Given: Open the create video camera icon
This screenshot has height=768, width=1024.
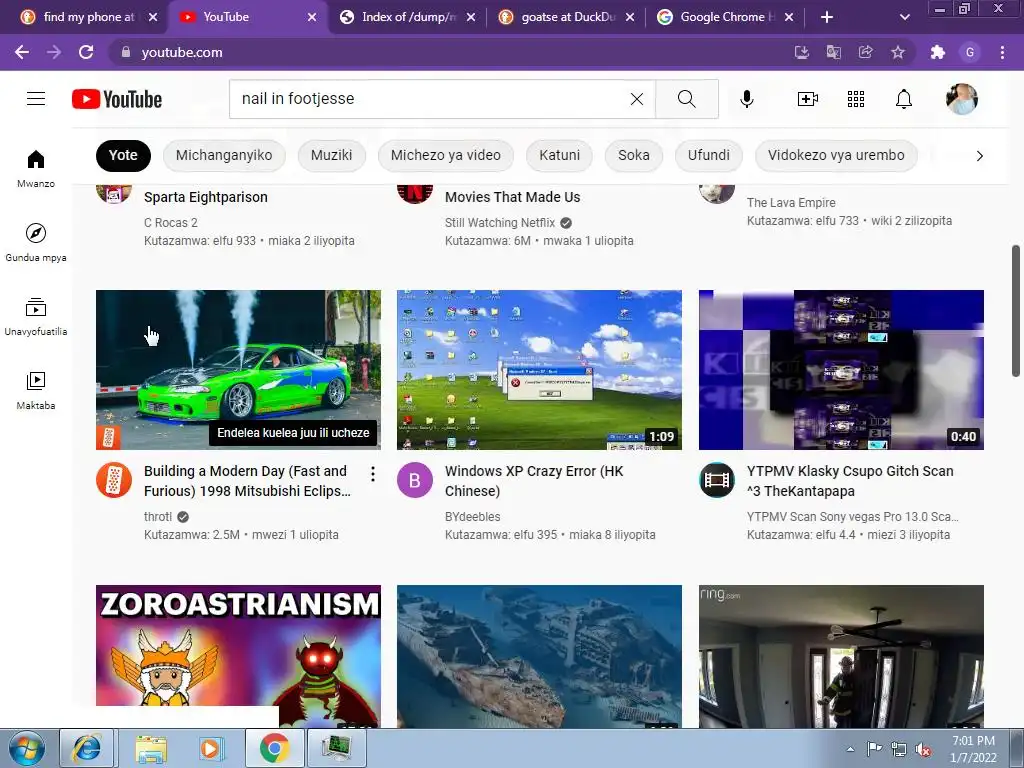Looking at the screenshot, I should coord(808,99).
